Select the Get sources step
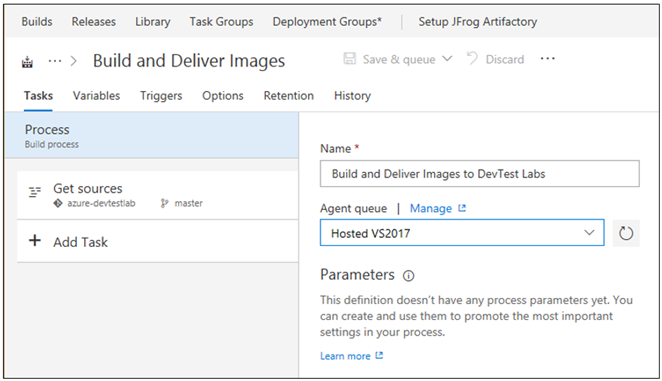662x381 pixels. coord(157,195)
